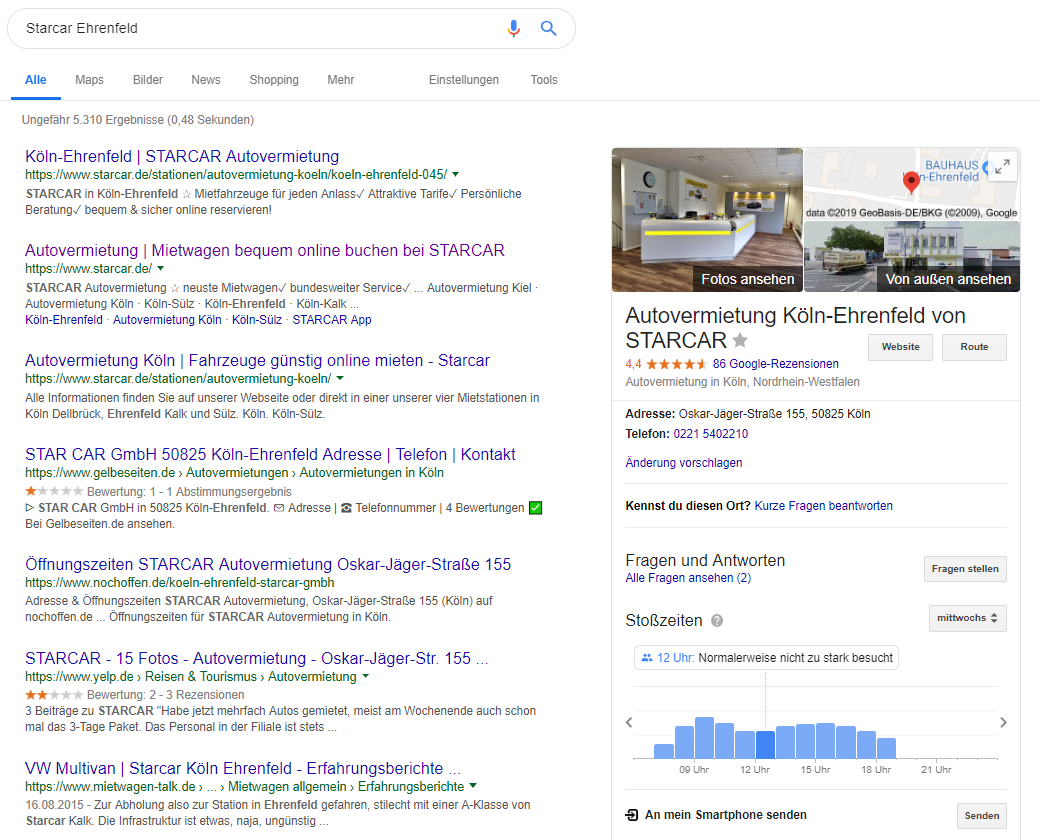The image size is (1040, 840).
Task: Show next day in Stoßzeiten chart
Action: tap(1003, 722)
